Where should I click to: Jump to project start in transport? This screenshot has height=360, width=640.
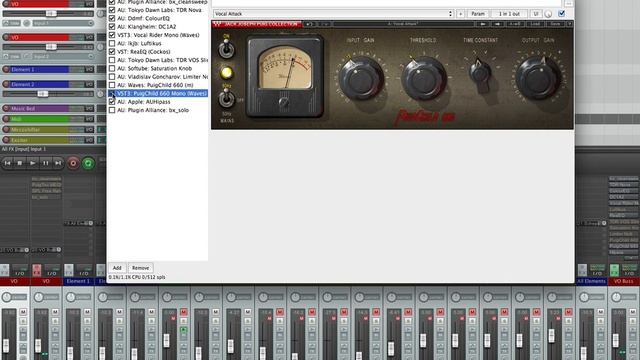[x=7, y=163]
